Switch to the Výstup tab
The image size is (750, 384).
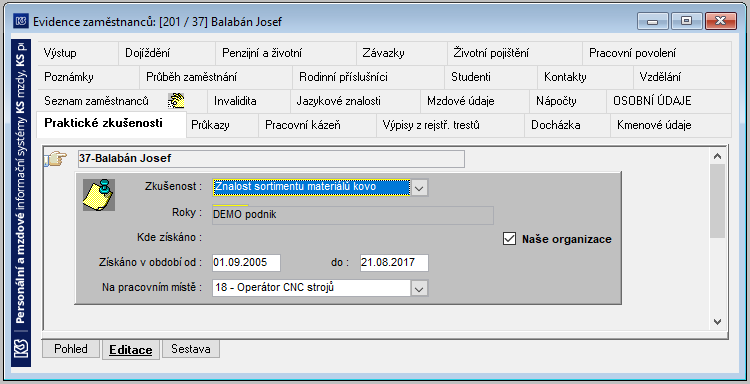click(77, 53)
